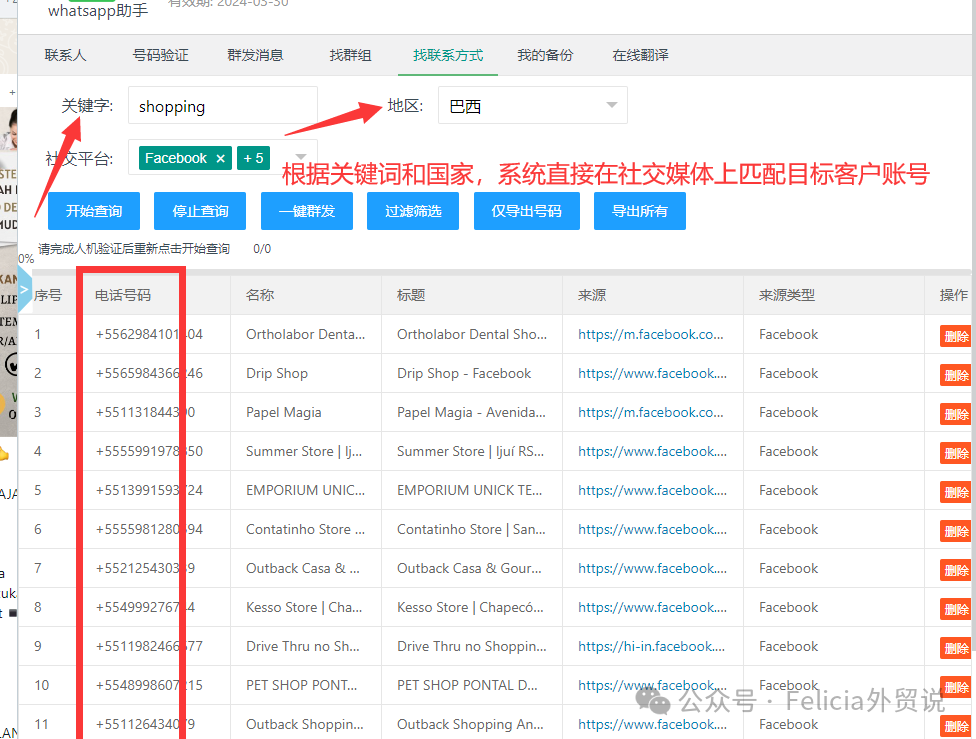Switch to the 在线翻译 tab
This screenshot has height=739, width=976.
(640, 55)
